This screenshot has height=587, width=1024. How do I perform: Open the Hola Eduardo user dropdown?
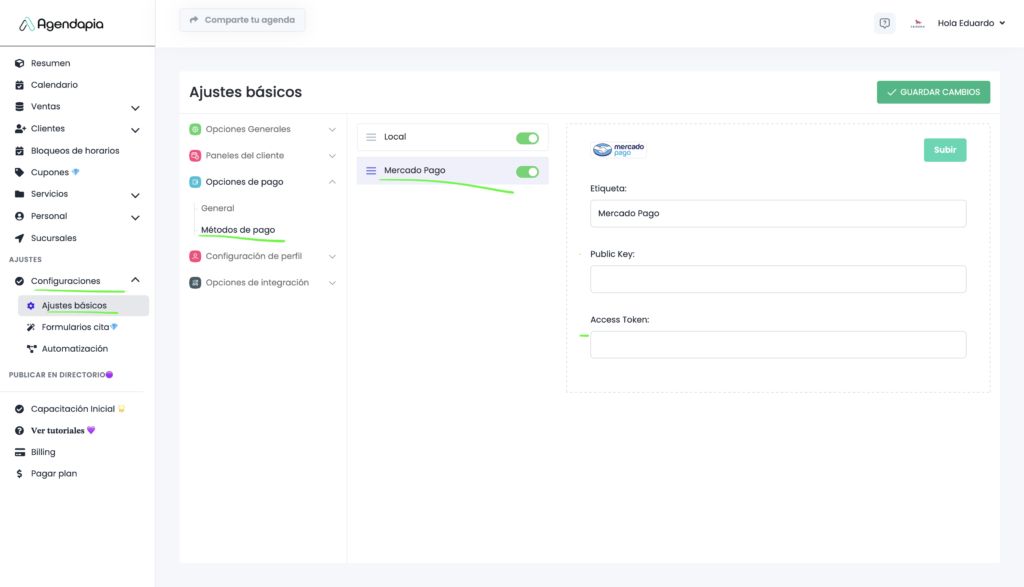click(970, 23)
